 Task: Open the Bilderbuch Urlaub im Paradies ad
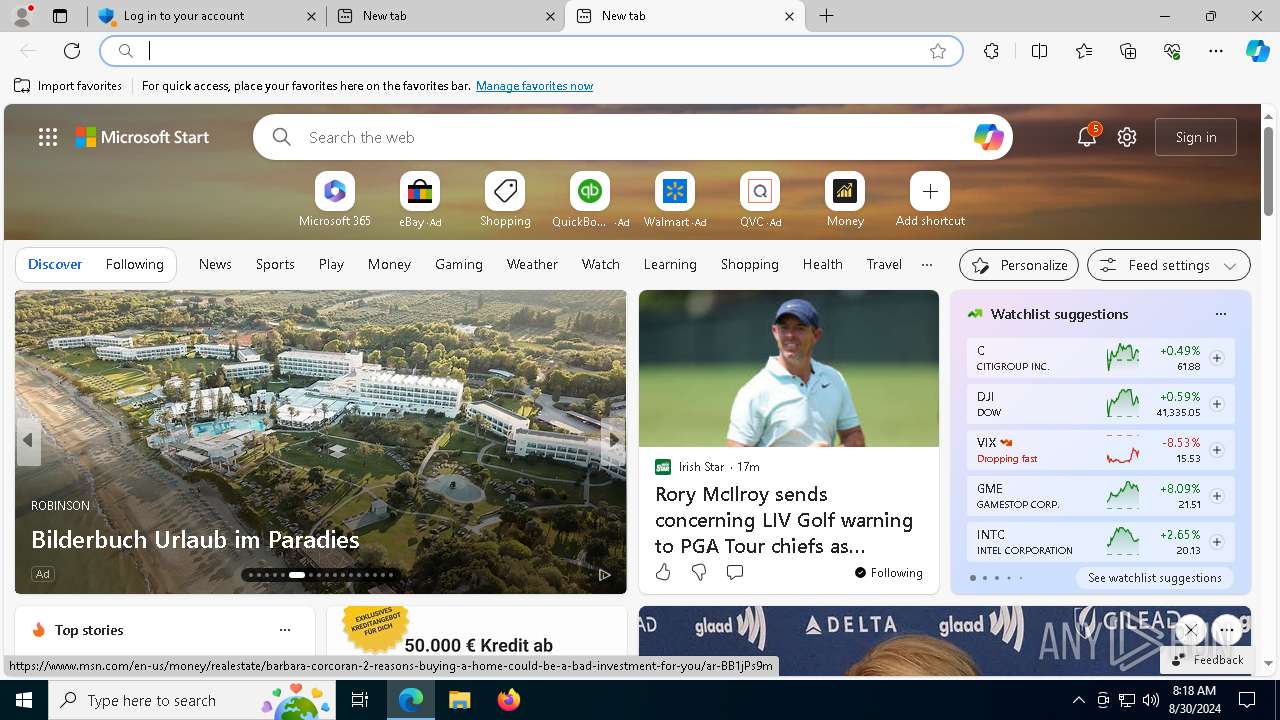tap(195, 540)
